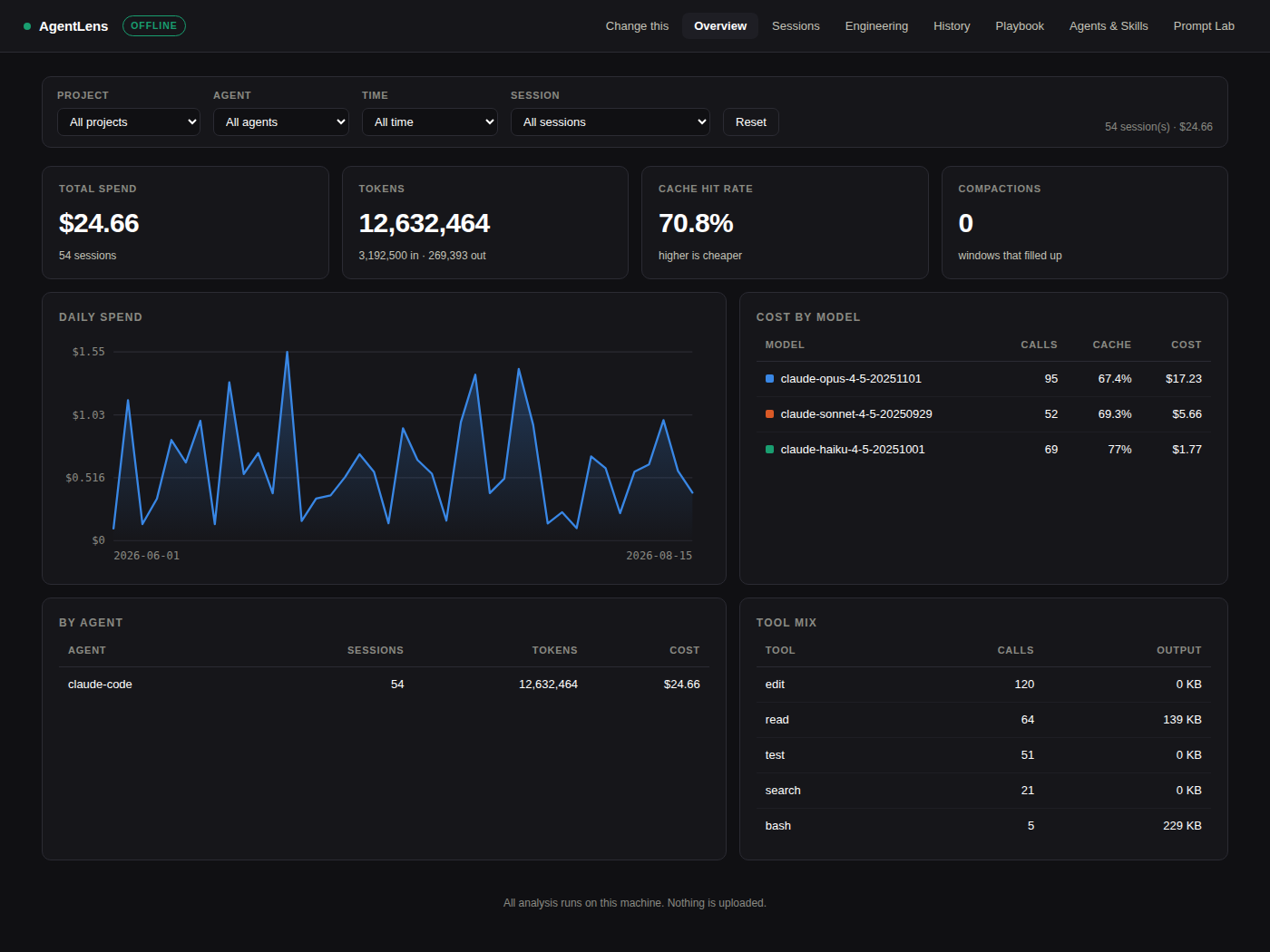Click the 12,632,464 tokens headline value
This screenshot has height=952, width=1270.
[x=425, y=223]
